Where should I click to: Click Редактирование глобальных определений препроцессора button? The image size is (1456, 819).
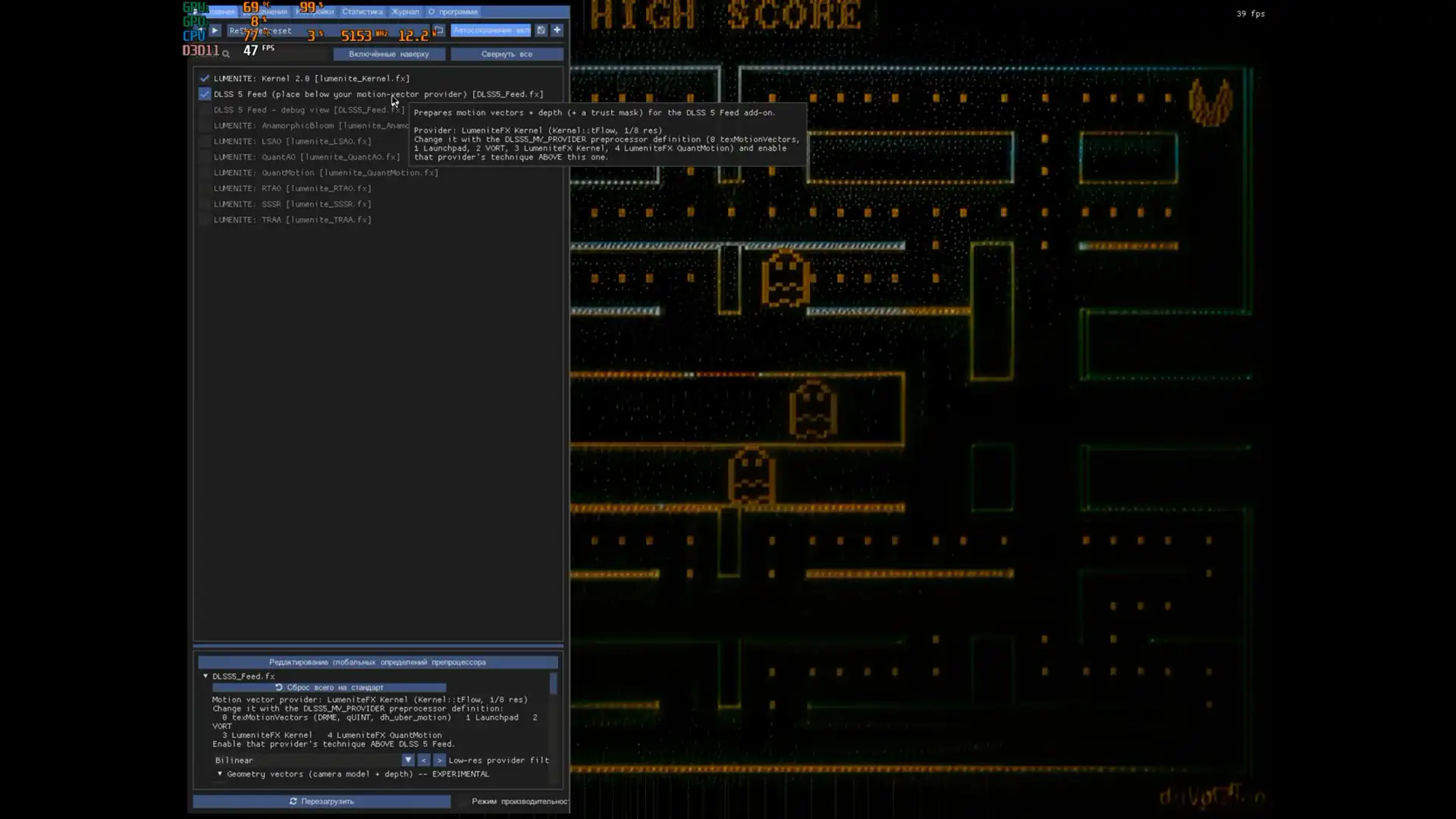(378, 662)
